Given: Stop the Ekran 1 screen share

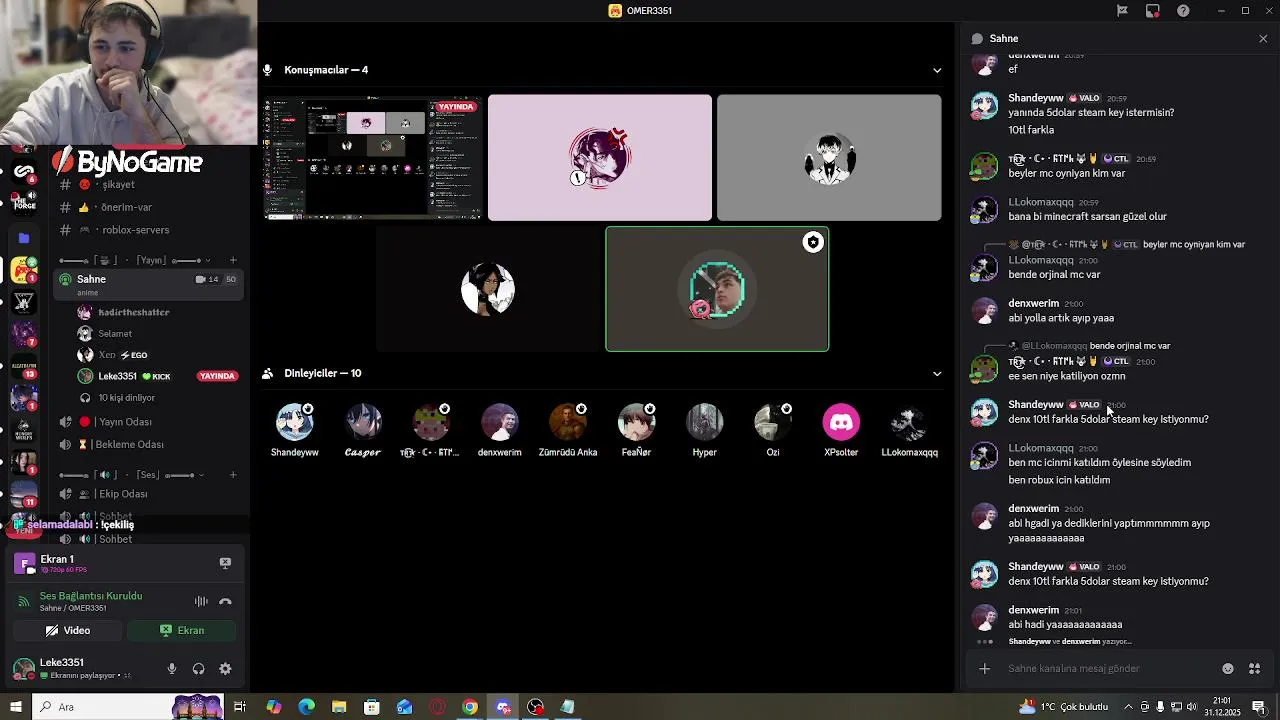Looking at the screenshot, I should [x=225, y=563].
